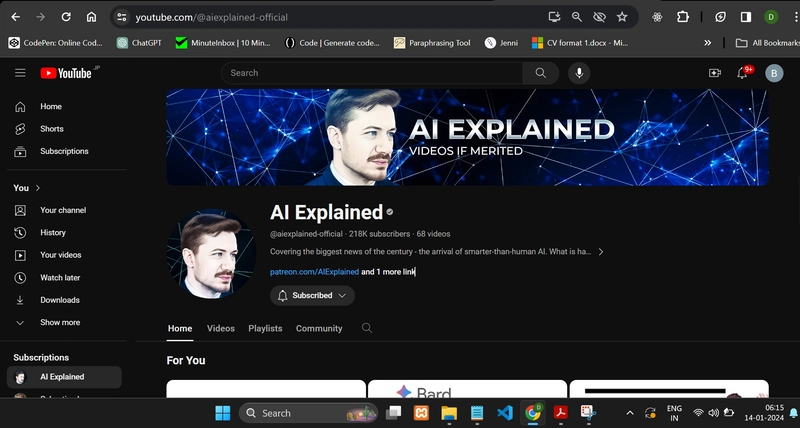Go to Home in the sidebar
Image resolution: width=800 pixels, height=428 pixels.
64,107
